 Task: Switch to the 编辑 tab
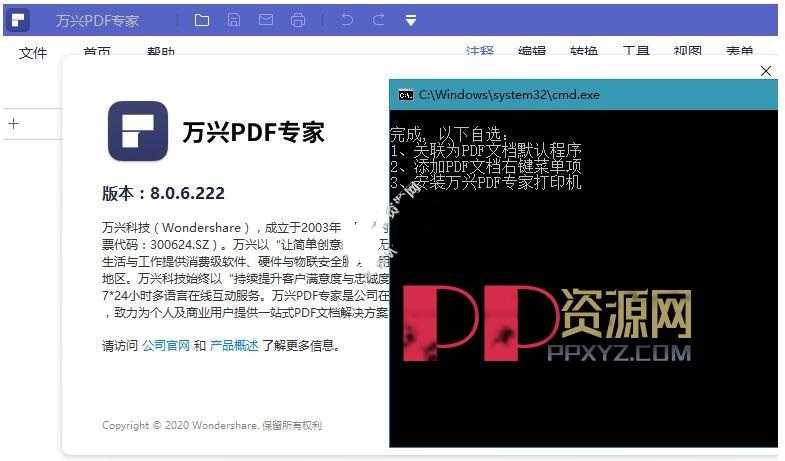(532, 50)
